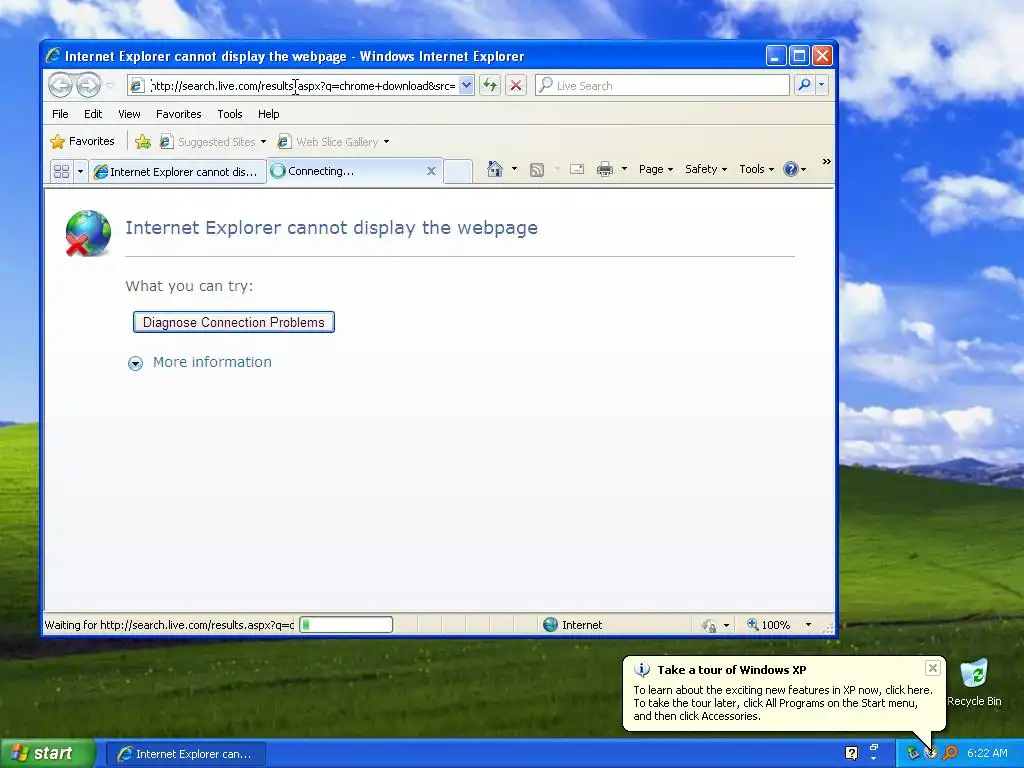Open the search provider options dropdown
This screenshot has width=1024, height=768.
click(822, 86)
